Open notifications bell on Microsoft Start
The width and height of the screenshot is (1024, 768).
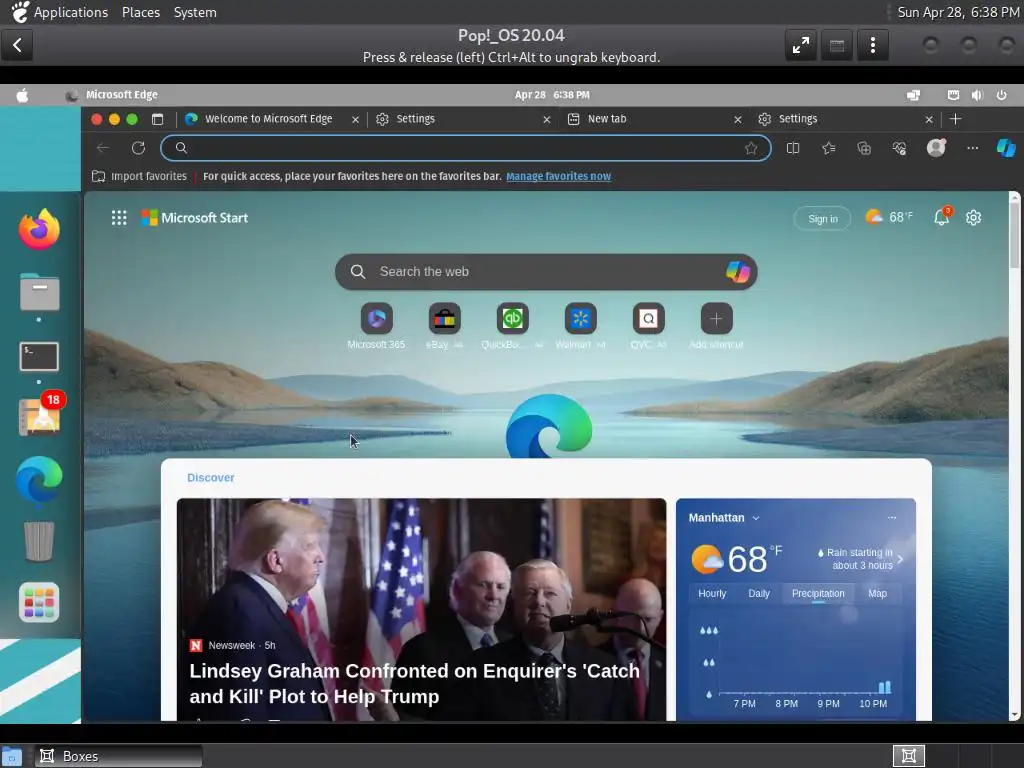[x=942, y=217]
